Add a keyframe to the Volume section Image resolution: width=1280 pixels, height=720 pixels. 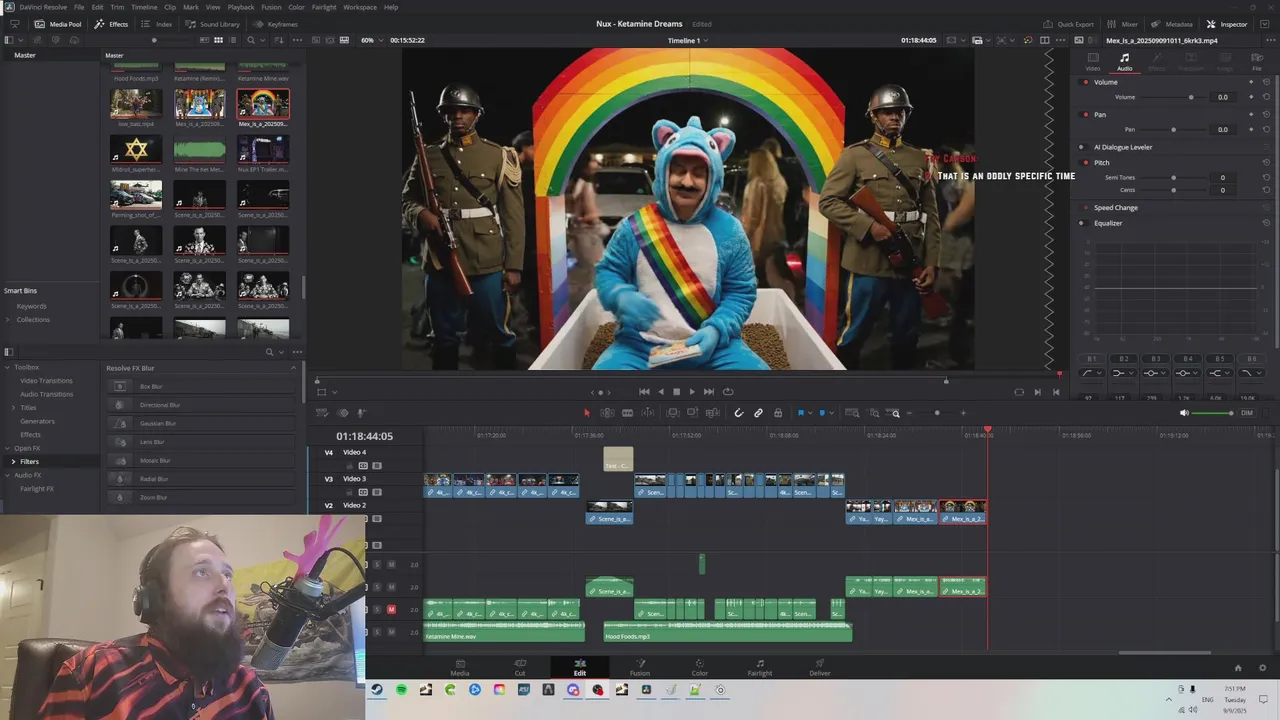pos(1250,82)
